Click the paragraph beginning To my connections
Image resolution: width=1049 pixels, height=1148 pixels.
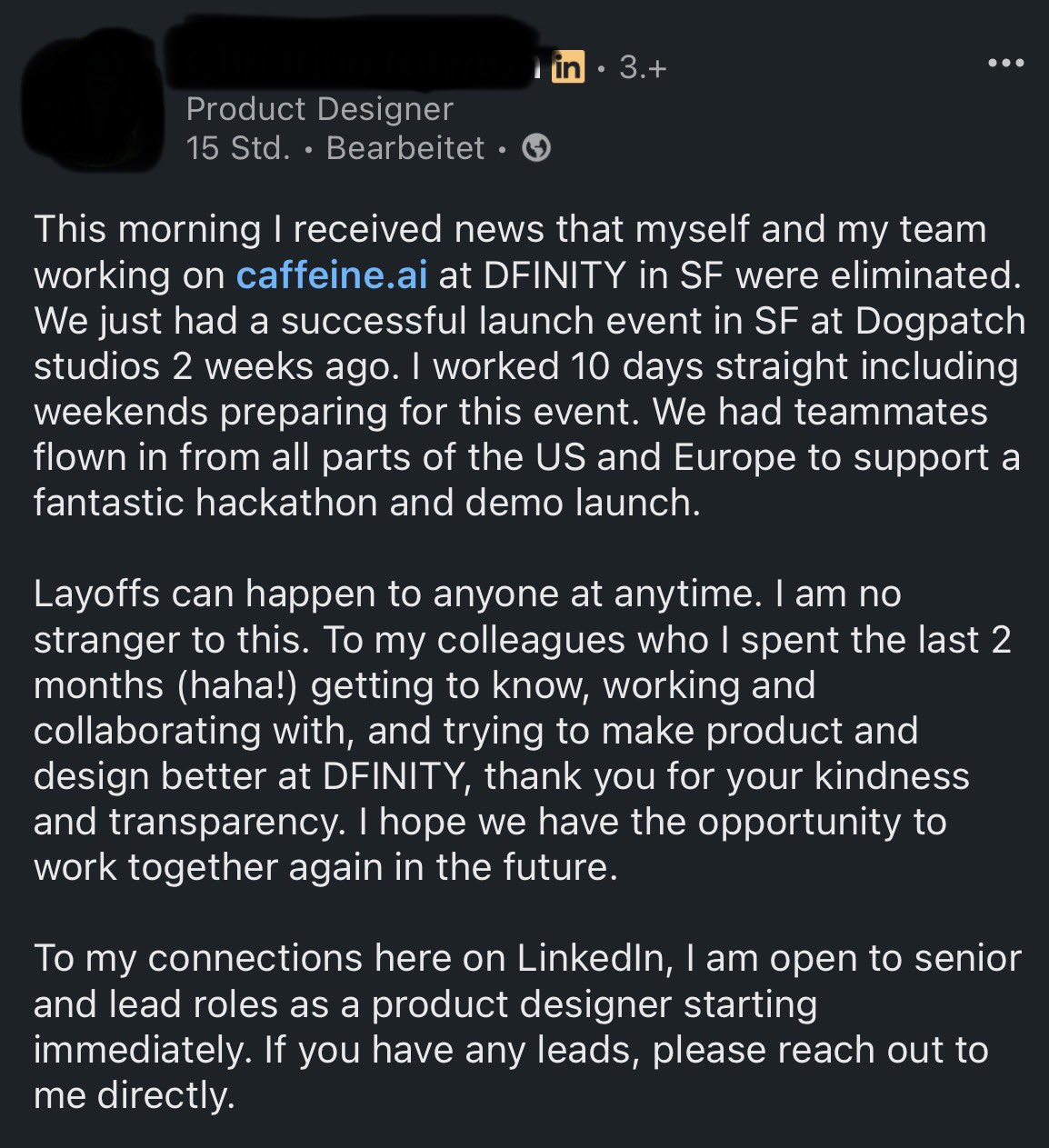[527, 1027]
